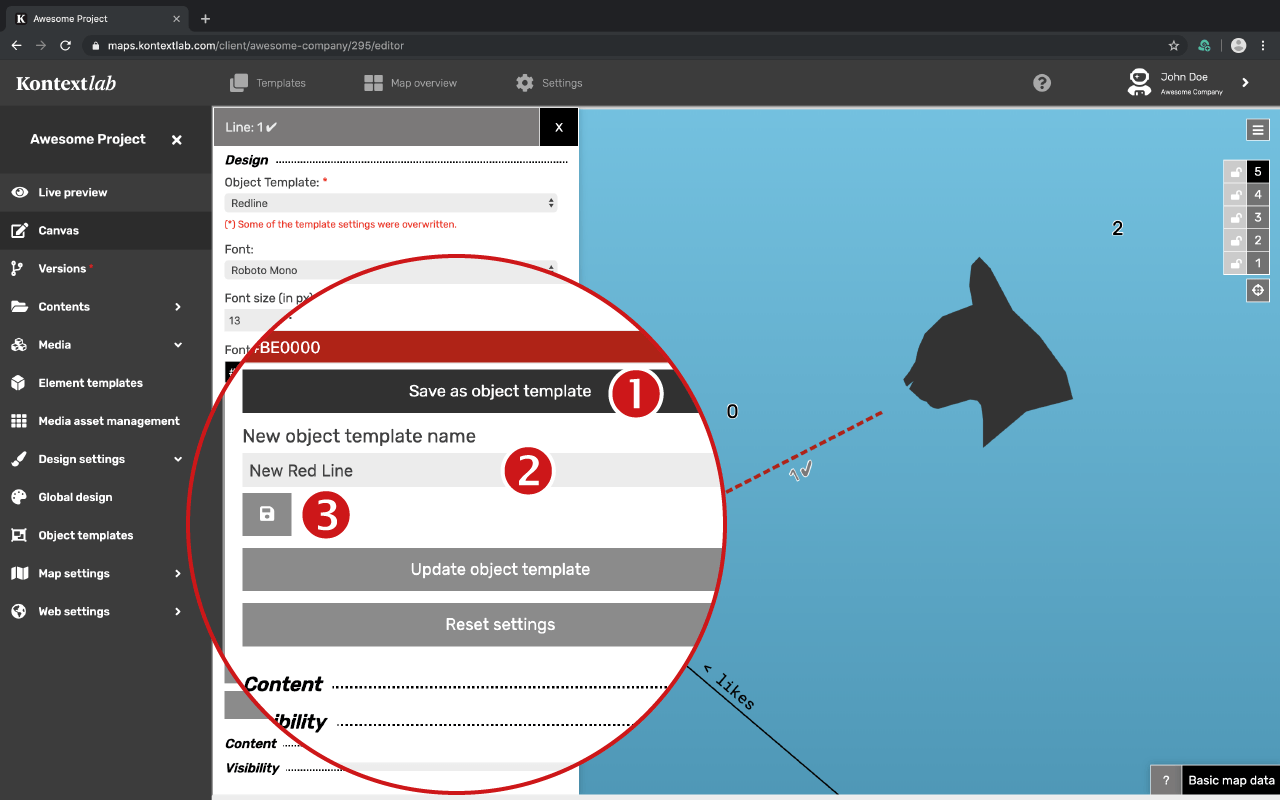The height and width of the screenshot is (800, 1280).
Task: Expand the Web settings submenu chevron
Action: point(178,611)
